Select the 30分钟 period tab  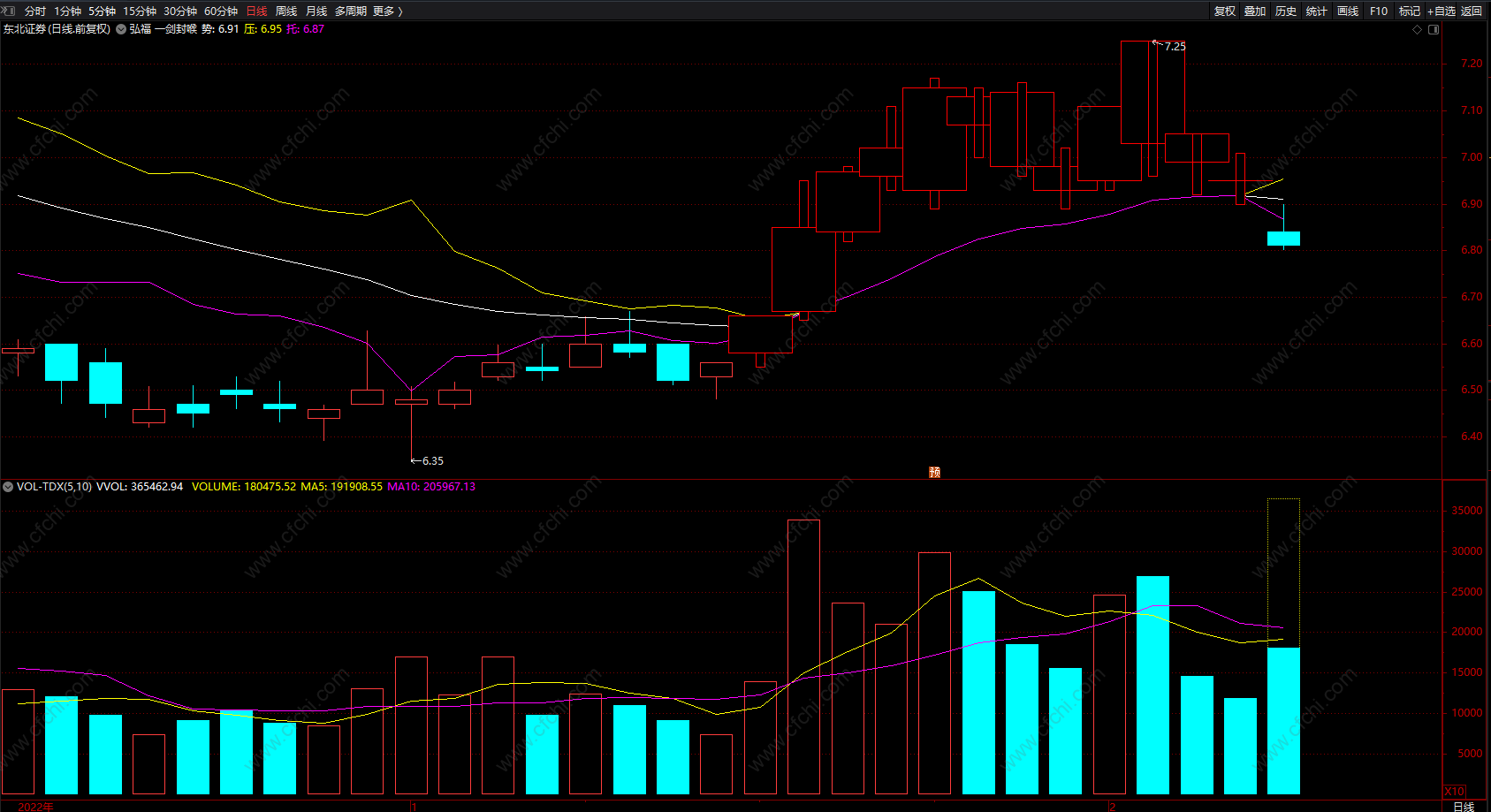point(180,11)
